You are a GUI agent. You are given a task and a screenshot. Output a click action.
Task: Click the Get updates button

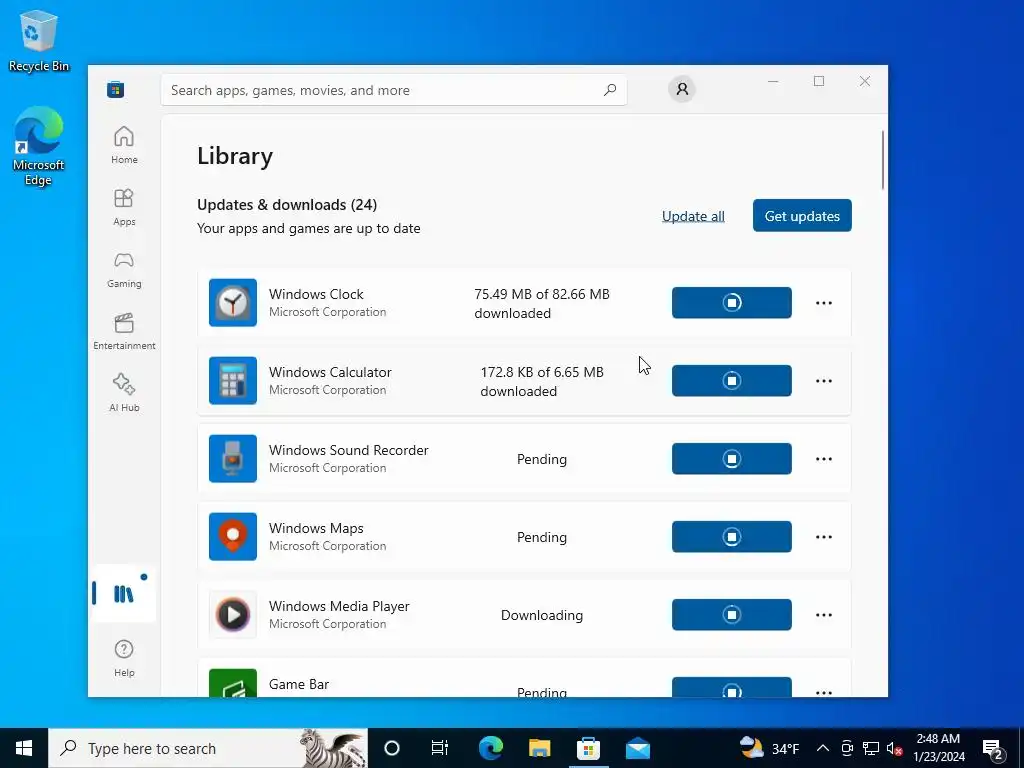pos(802,216)
